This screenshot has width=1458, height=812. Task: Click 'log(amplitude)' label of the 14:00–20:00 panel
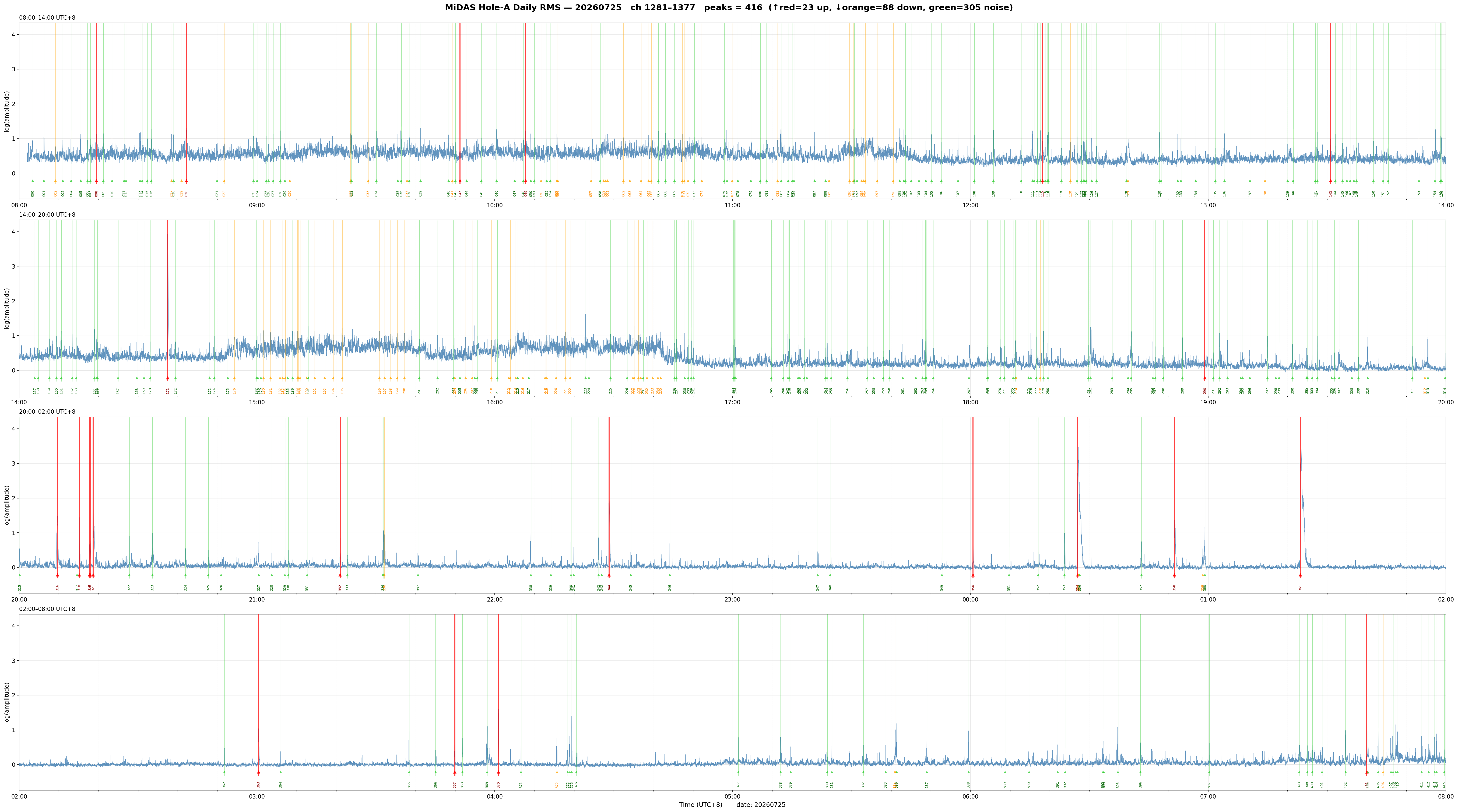(x=7, y=308)
